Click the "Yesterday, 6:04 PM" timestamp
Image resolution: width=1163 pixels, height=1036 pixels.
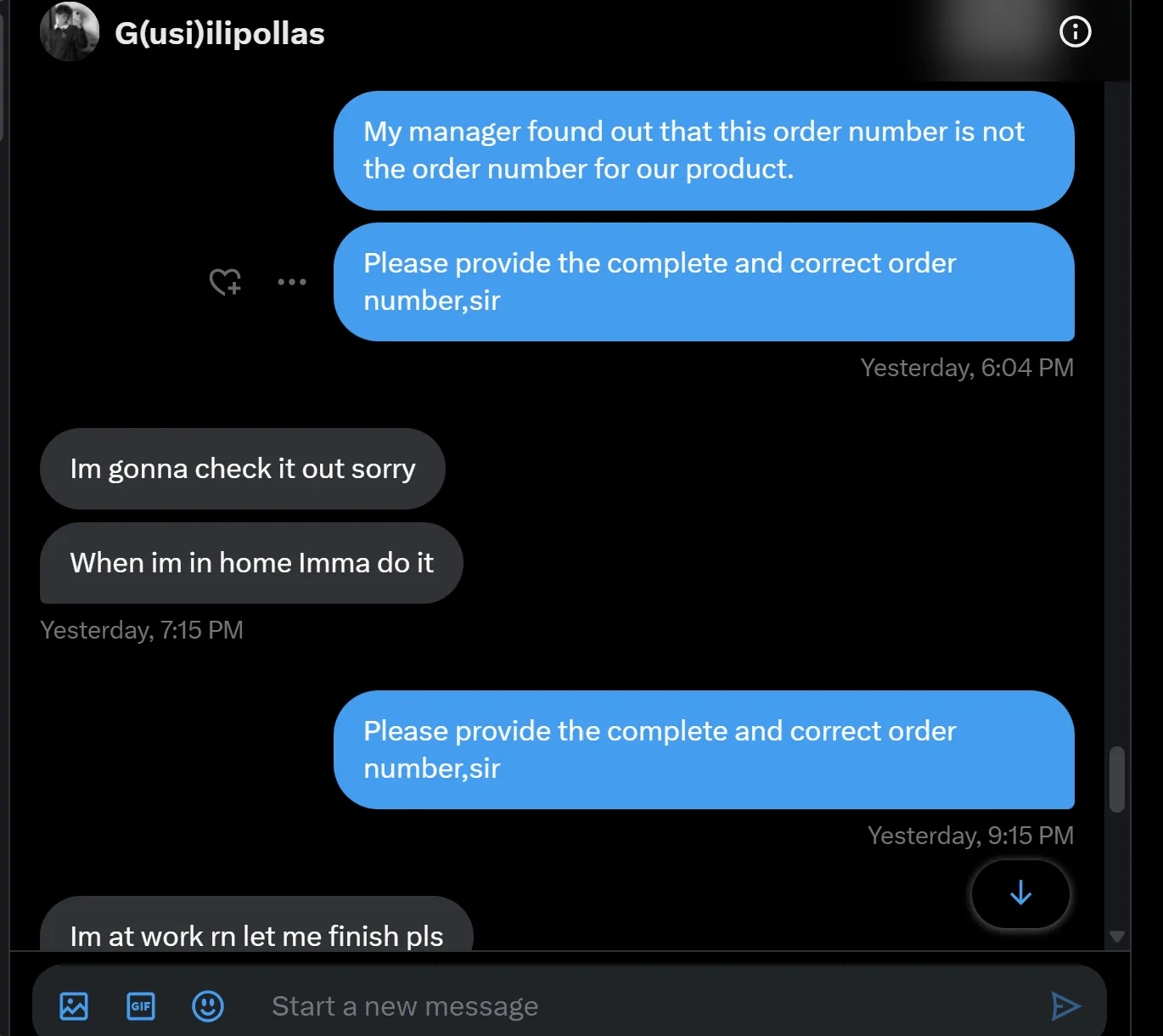pyautogui.click(x=967, y=368)
